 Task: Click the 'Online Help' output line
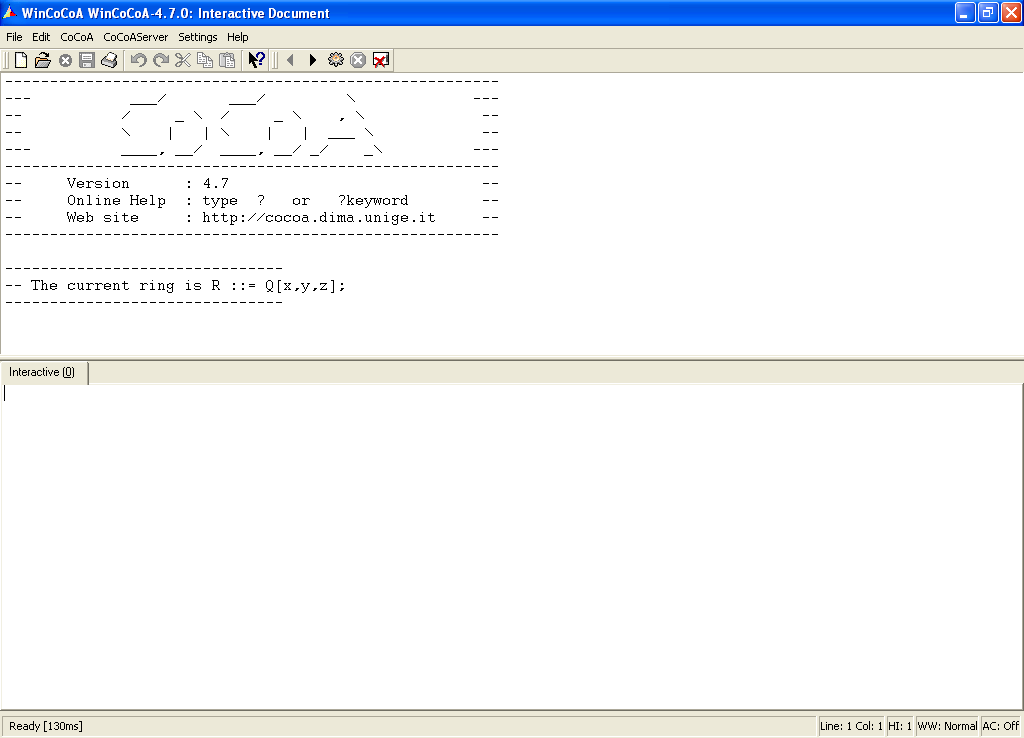(237, 201)
